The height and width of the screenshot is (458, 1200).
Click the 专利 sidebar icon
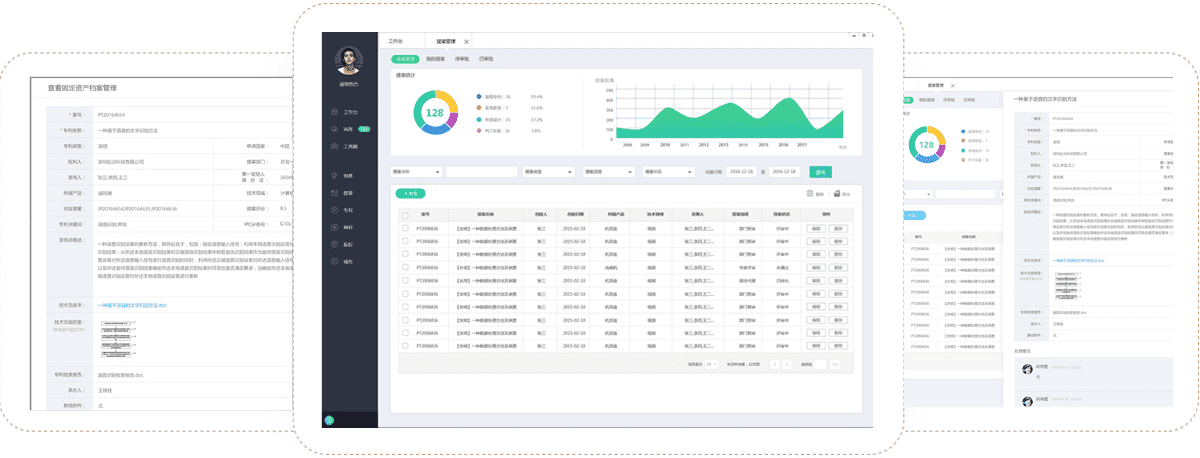[x=348, y=210]
